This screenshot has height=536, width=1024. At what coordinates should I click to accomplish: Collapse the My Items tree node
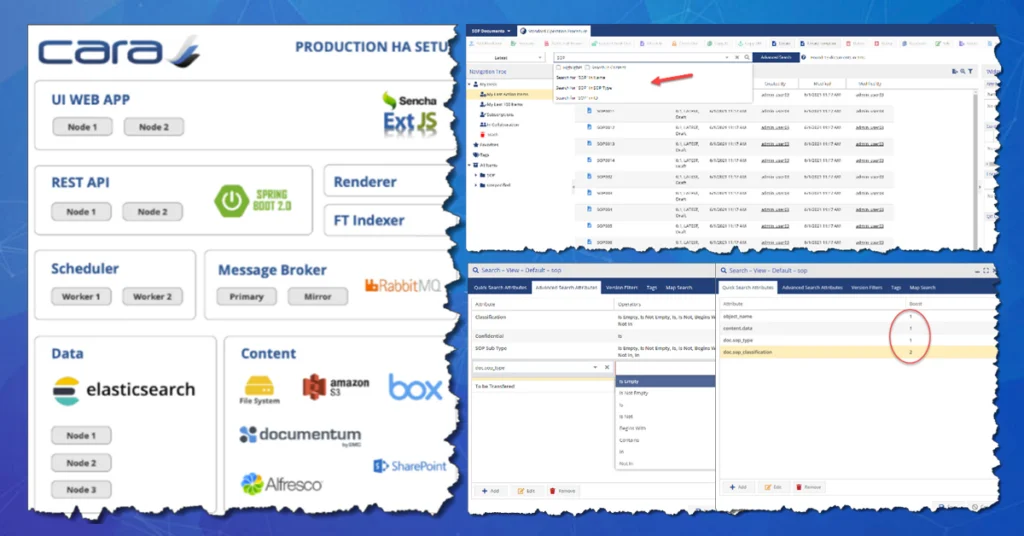pos(470,84)
